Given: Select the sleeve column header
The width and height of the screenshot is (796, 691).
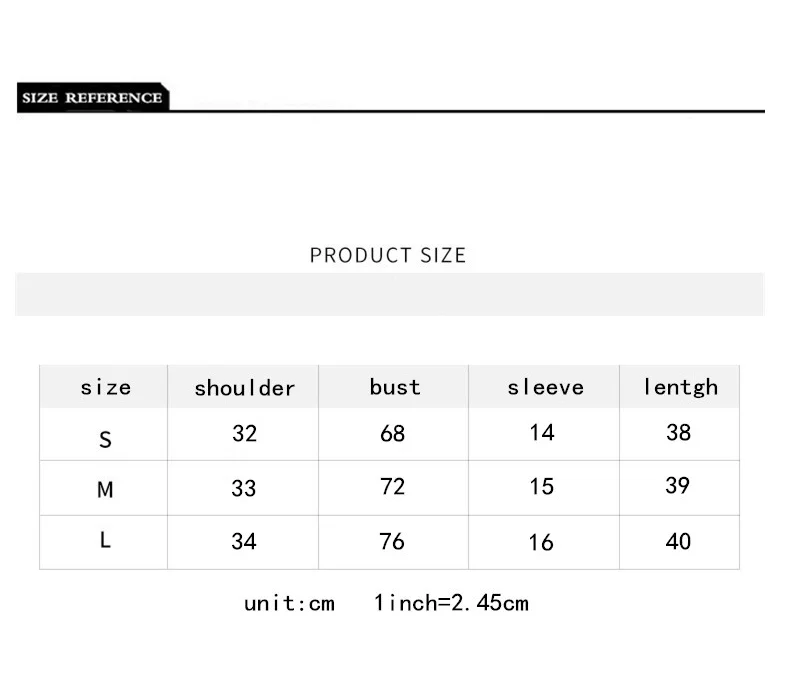Looking at the screenshot, I should coord(546,387).
